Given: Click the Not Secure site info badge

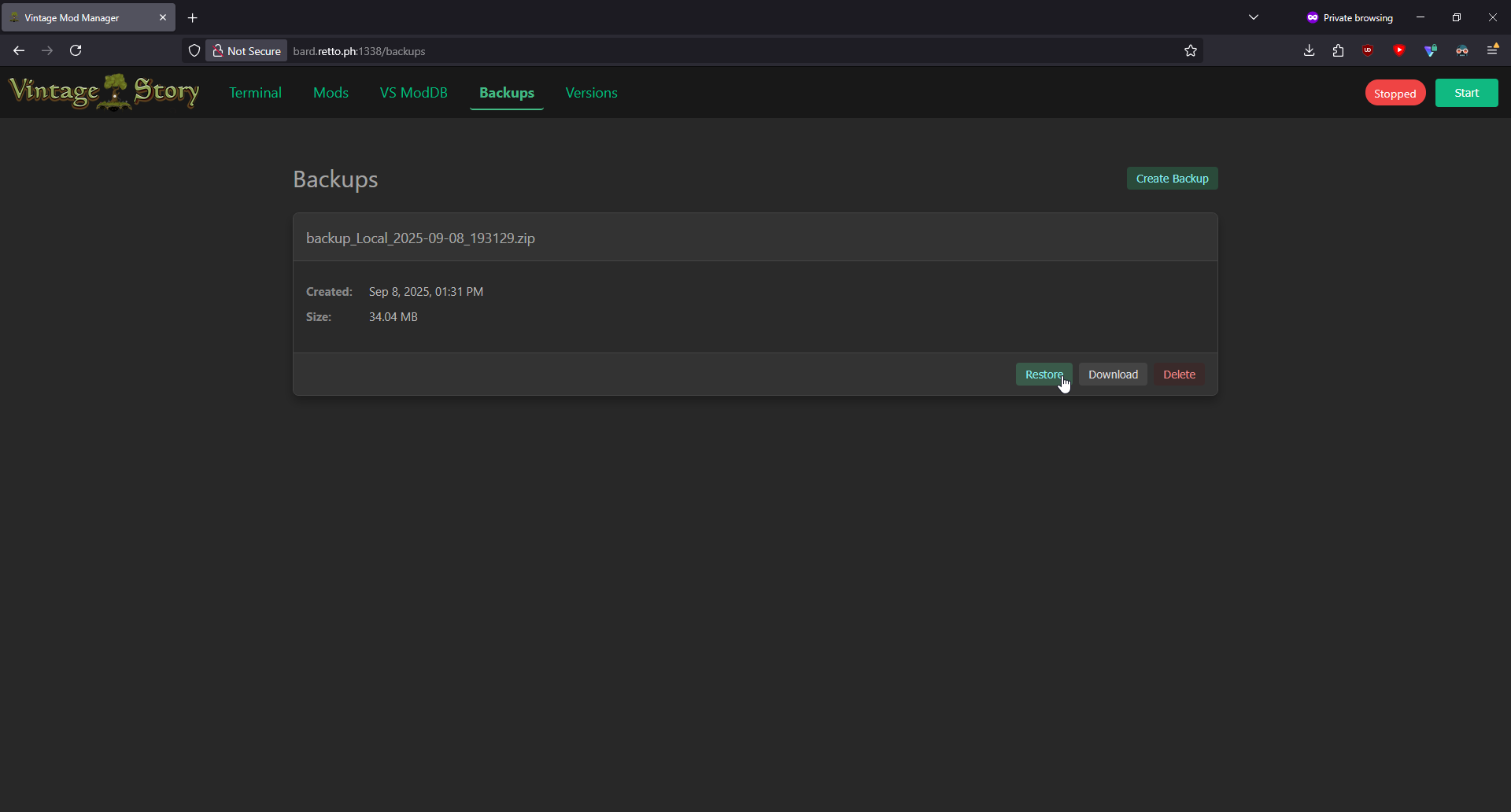Looking at the screenshot, I should tap(246, 50).
